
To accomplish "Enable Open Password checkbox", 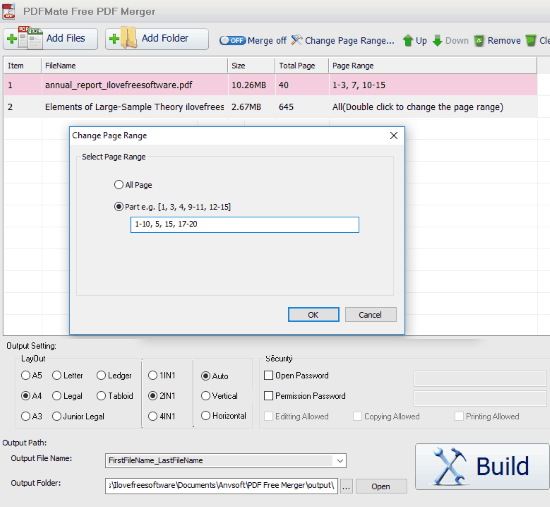I will pyautogui.click(x=268, y=375).
